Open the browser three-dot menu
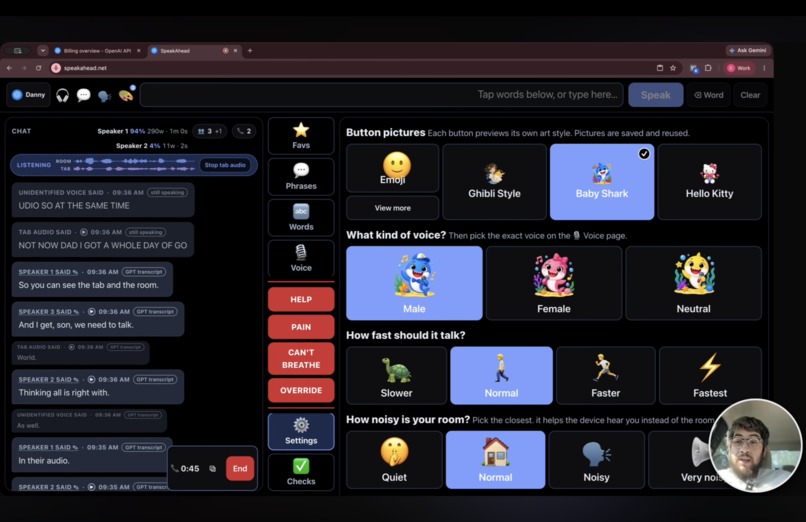 tap(764, 68)
